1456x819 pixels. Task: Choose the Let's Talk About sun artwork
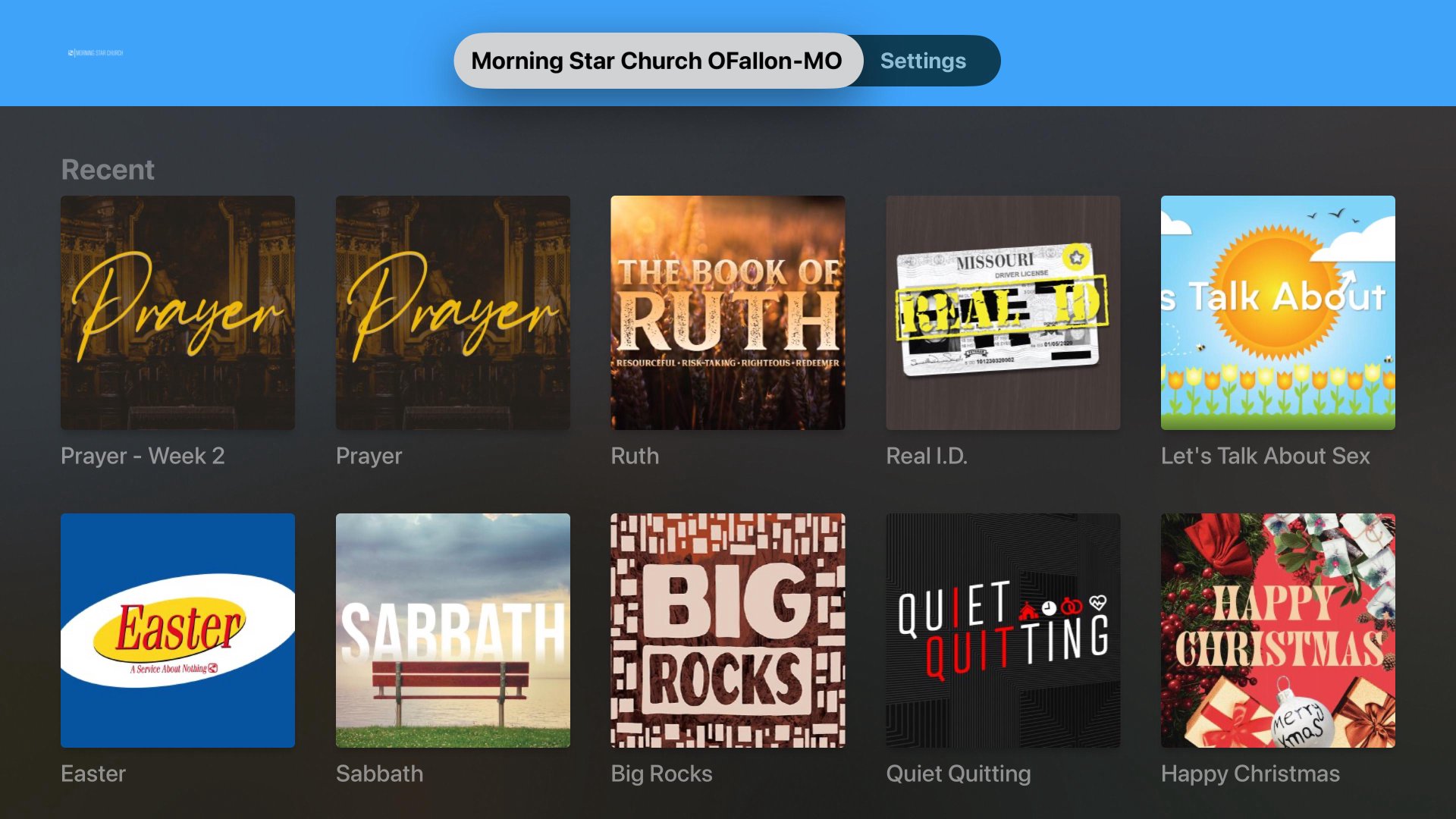click(1278, 312)
